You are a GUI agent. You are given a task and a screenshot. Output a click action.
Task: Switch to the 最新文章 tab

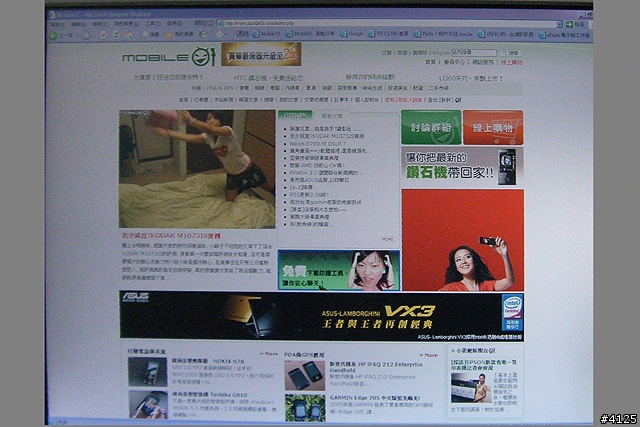click(x=332, y=116)
